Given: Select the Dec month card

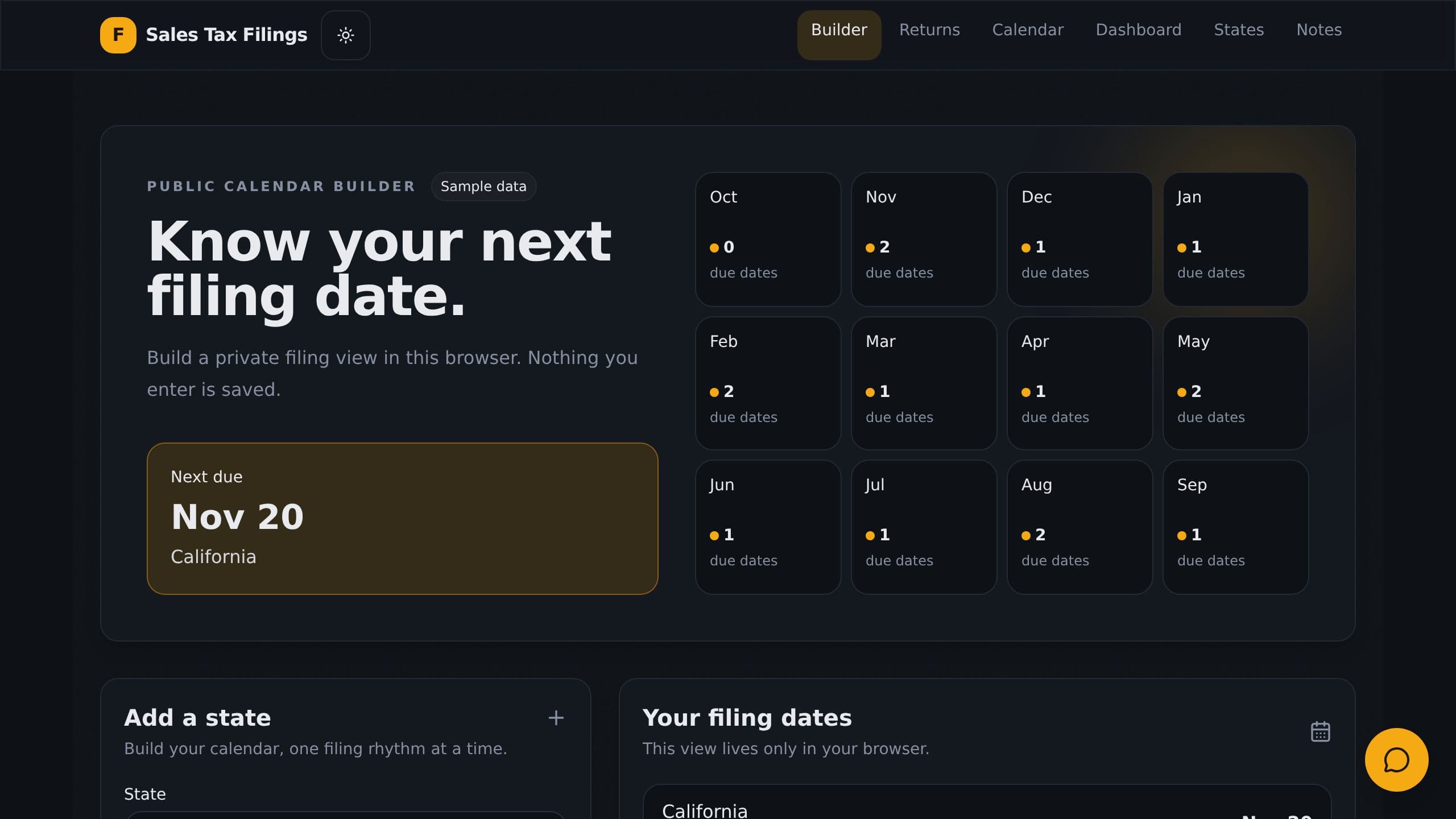Looking at the screenshot, I should pyautogui.click(x=1079, y=239).
